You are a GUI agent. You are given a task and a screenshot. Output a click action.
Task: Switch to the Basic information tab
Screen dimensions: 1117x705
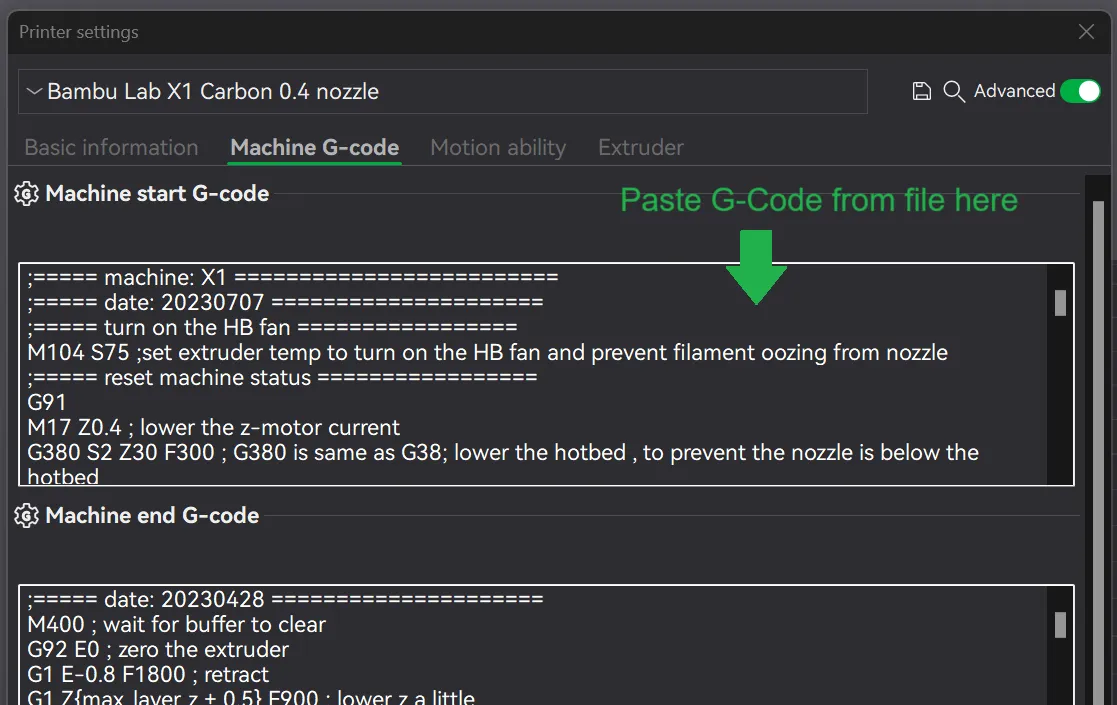pyautogui.click(x=111, y=148)
